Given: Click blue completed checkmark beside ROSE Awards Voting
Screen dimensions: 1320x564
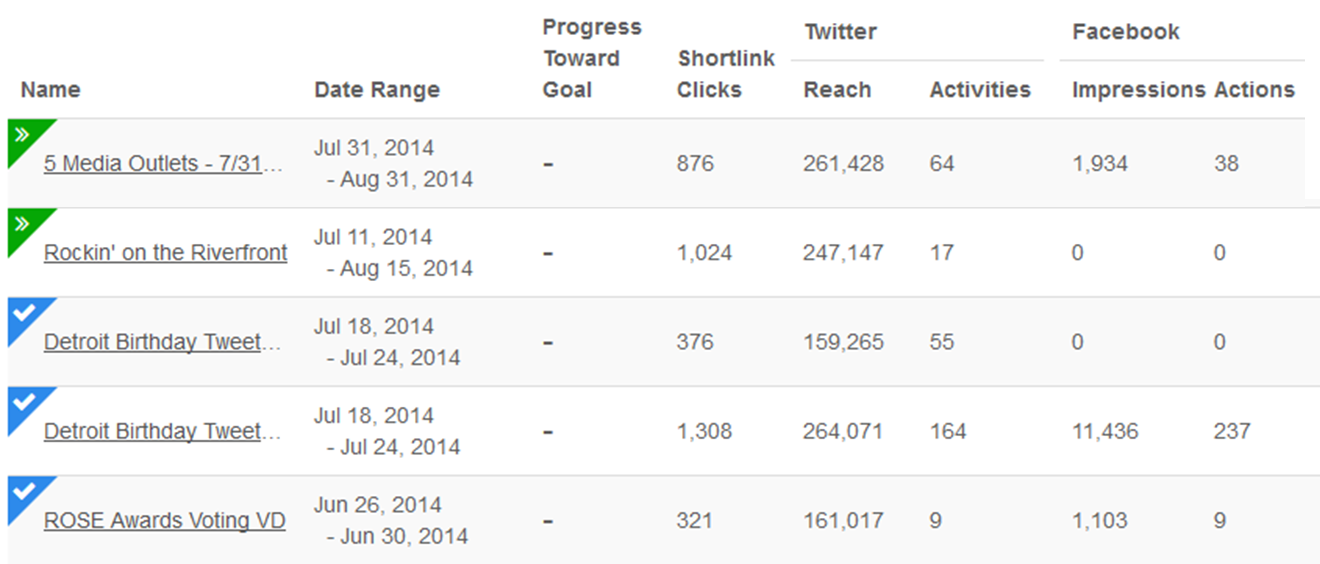Looking at the screenshot, I should 24,492.
